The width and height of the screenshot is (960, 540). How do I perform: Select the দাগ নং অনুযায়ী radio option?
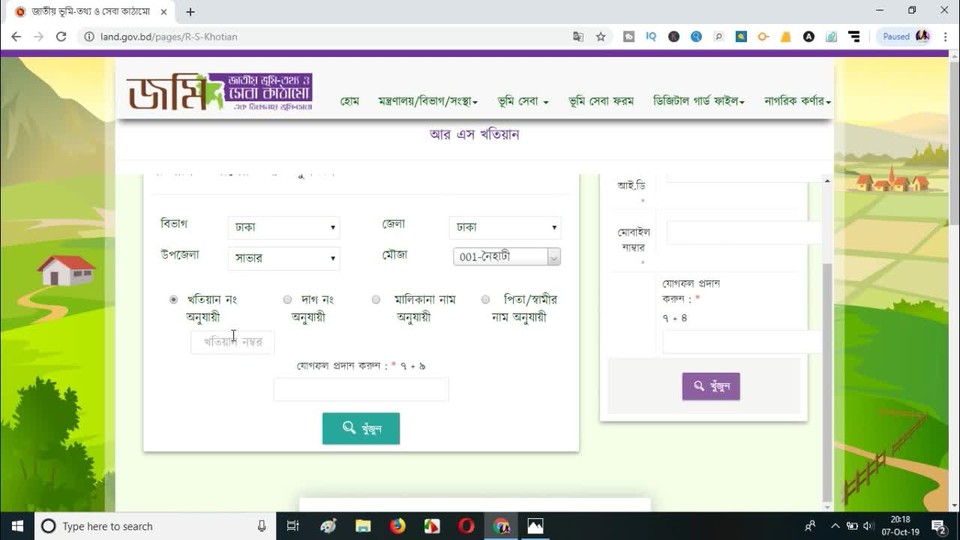[x=287, y=299]
